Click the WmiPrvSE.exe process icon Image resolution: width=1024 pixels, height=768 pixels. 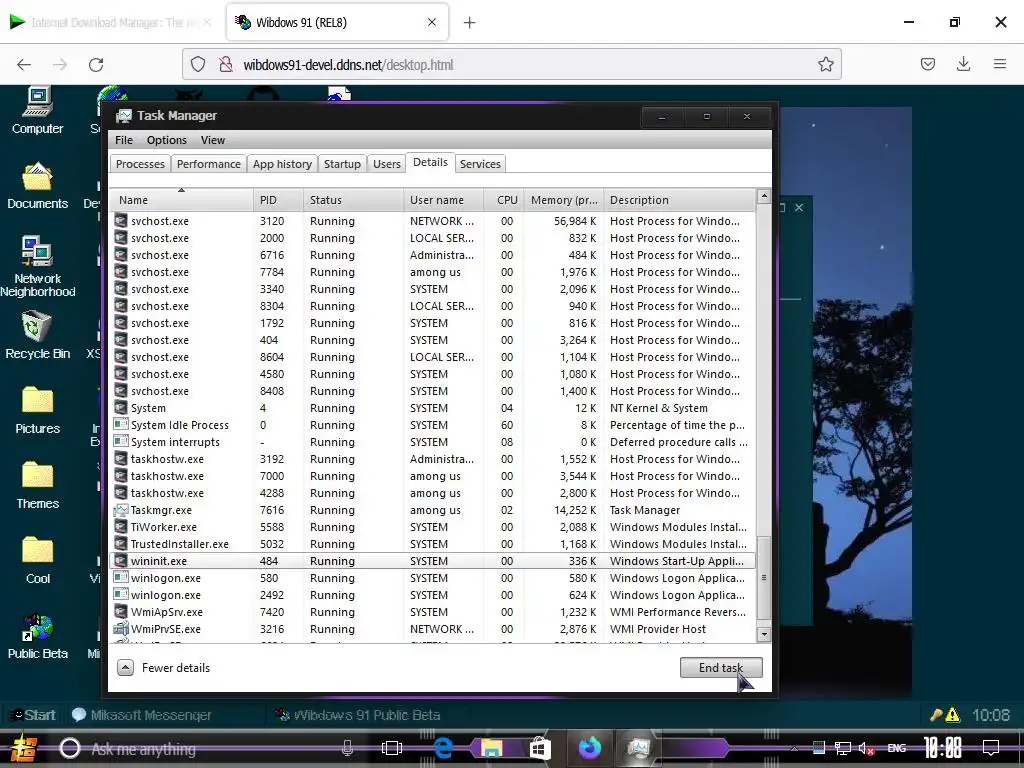coord(120,629)
